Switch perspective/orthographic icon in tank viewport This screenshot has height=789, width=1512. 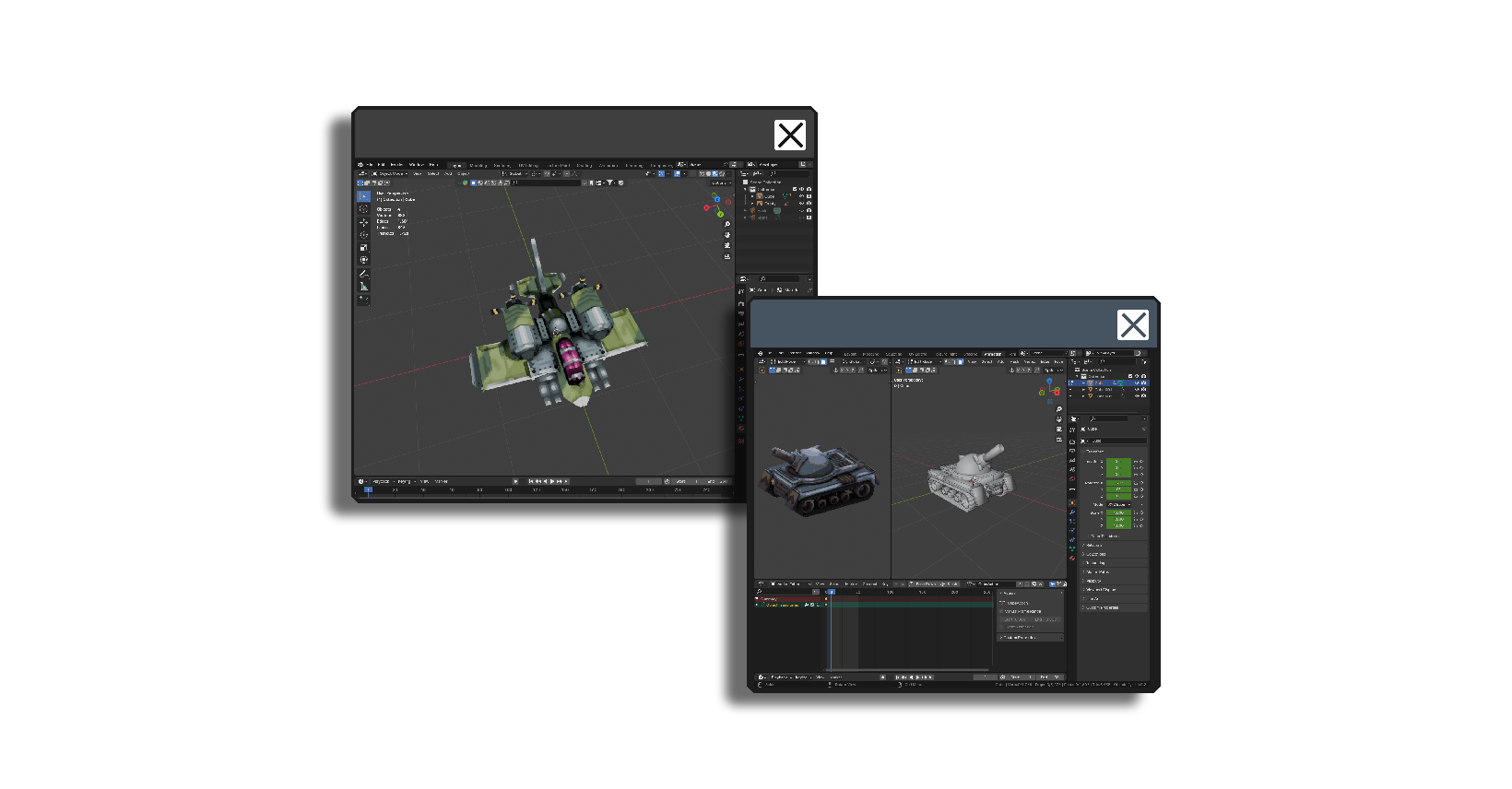[x=1059, y=440]
